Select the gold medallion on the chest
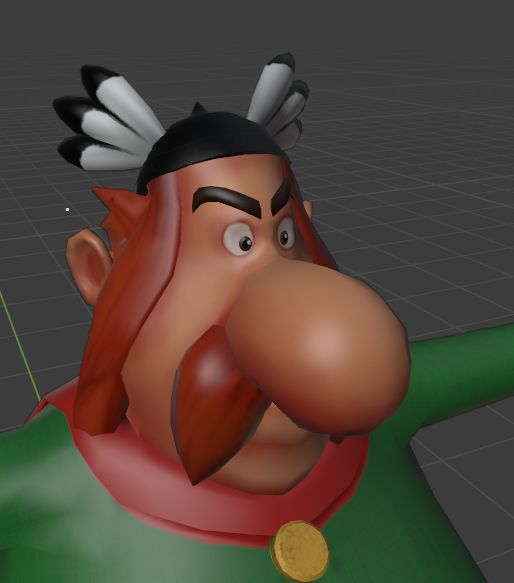Viewport: 514px width, 583px height. (300, 550)
